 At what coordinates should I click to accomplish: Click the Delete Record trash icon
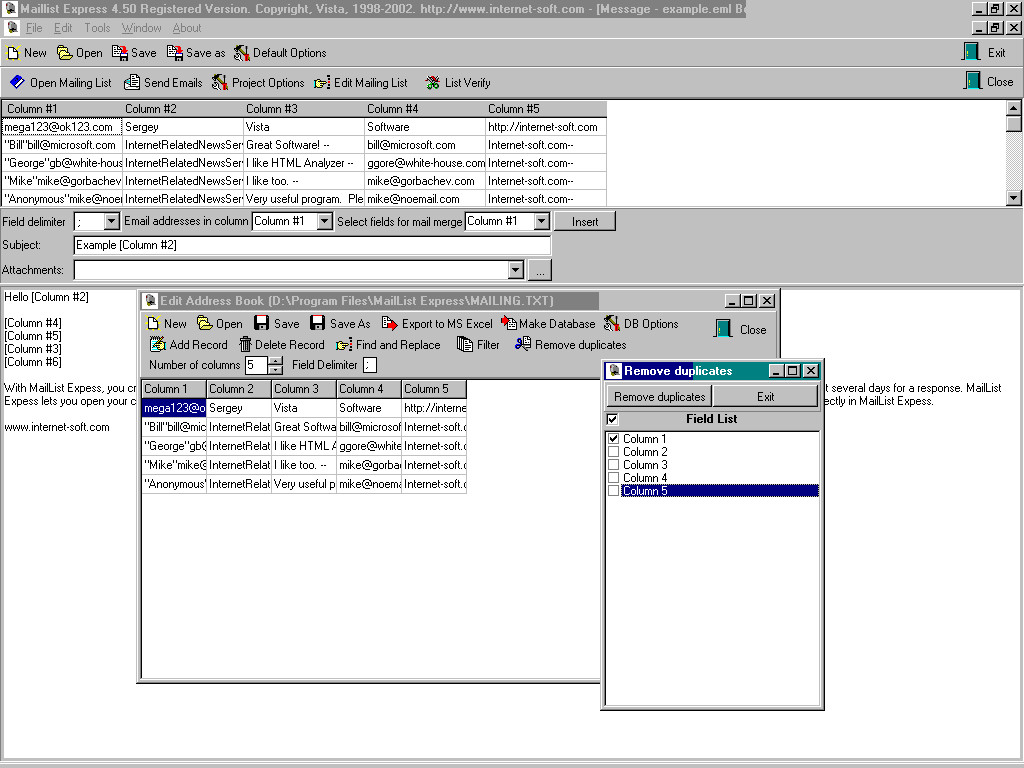coord(245,344)
